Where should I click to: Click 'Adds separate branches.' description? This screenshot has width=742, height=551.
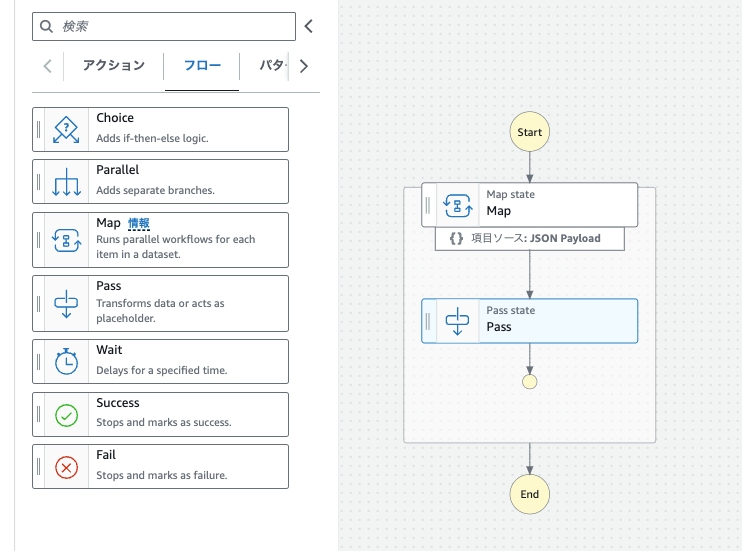tap(155, 190)
